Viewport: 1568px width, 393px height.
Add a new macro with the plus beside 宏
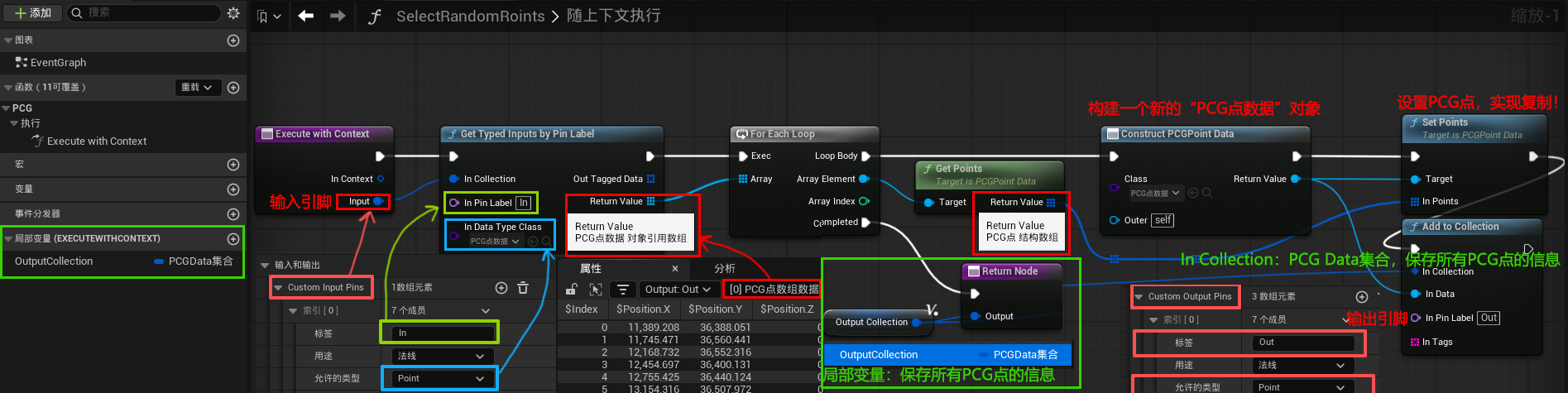[x=233, y=165]
